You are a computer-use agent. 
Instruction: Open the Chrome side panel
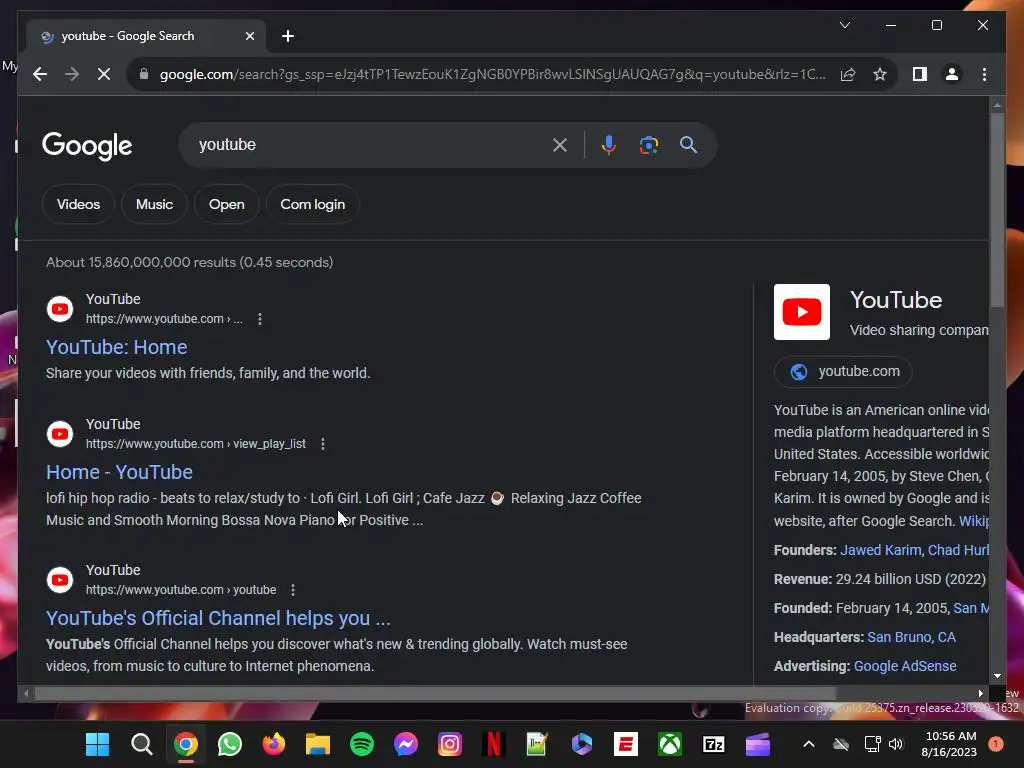coord(920,74)
